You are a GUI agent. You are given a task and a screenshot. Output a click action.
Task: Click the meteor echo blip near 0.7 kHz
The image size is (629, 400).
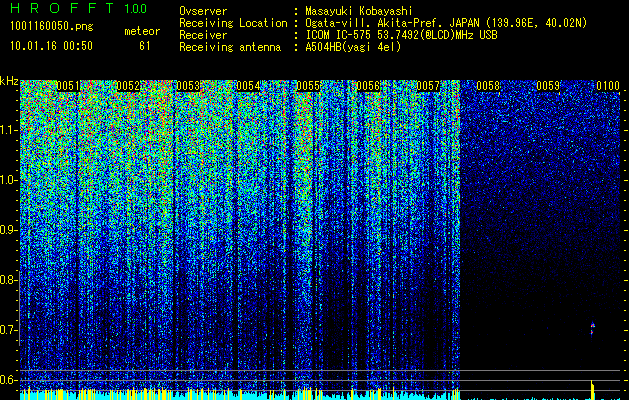[592, 328]
